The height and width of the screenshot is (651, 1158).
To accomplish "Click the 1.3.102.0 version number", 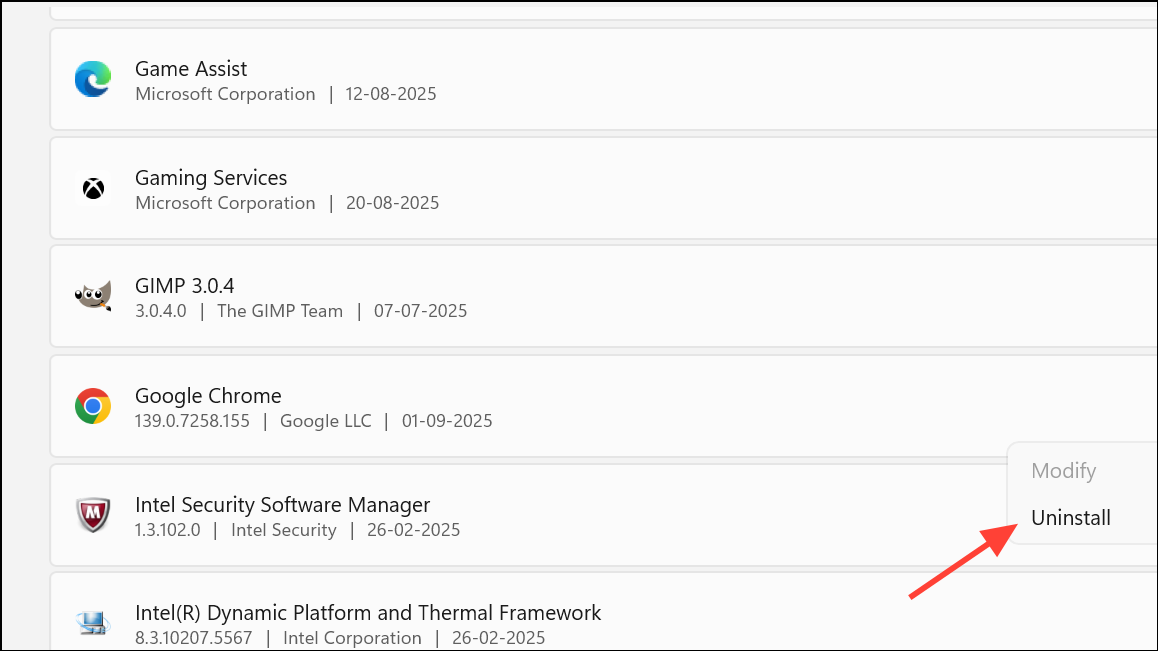I will pos(167,530).
